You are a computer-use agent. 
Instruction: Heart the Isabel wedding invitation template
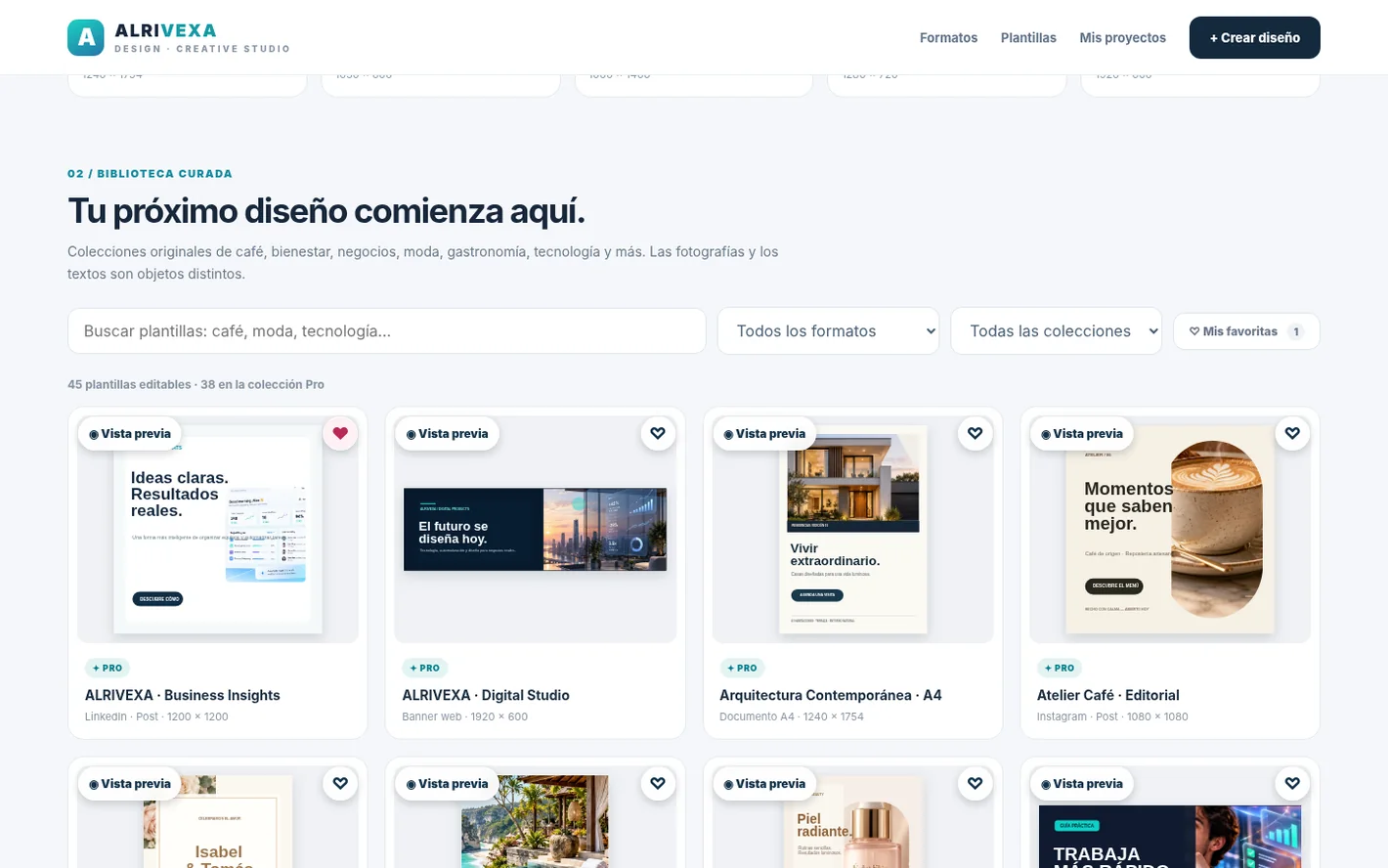tap(340, 783)
